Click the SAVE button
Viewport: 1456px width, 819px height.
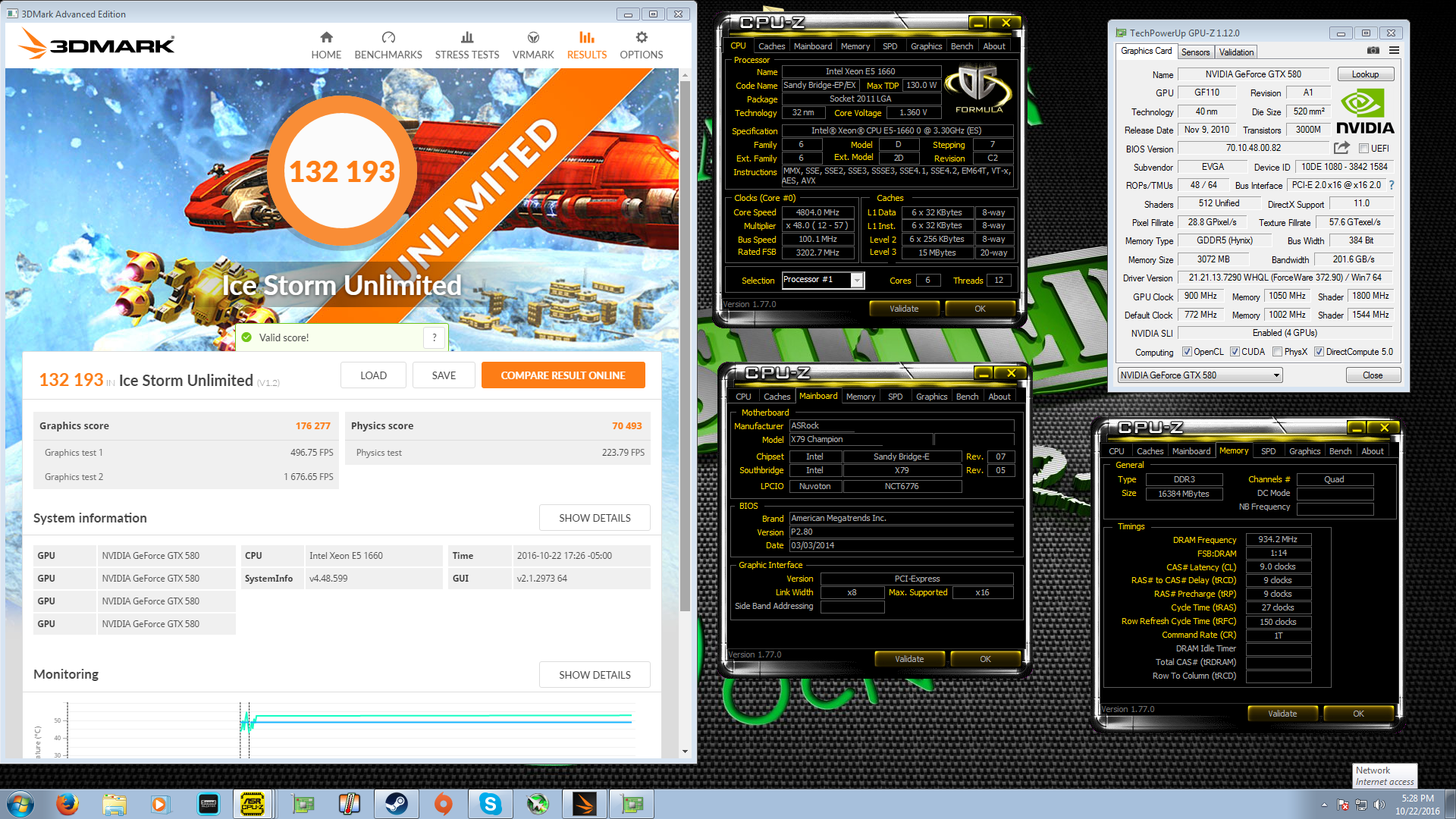pyautogui.click(x=444, y=375)
